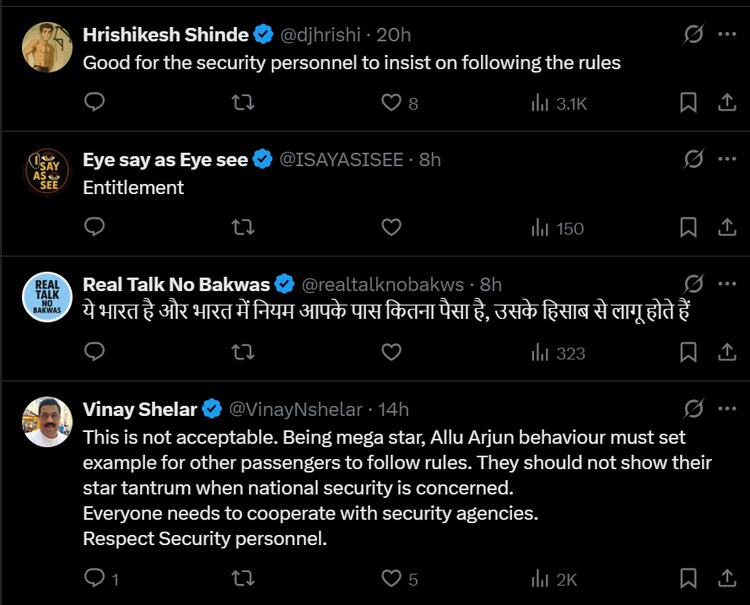Screen dimensions: 750x605
Task: Repost Eye say as Eye see's tweet
Action: tap(242, 228)
